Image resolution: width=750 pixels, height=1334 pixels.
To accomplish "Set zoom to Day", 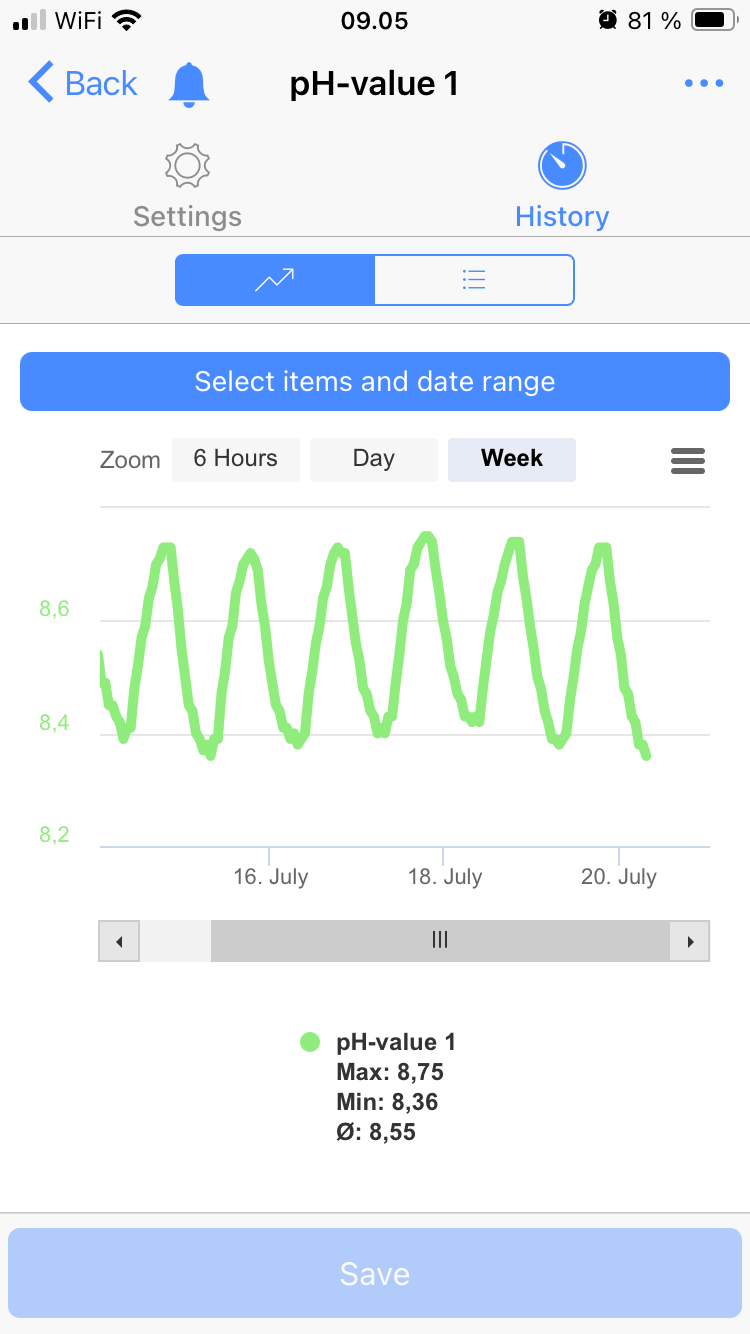I will pos(374,459).
